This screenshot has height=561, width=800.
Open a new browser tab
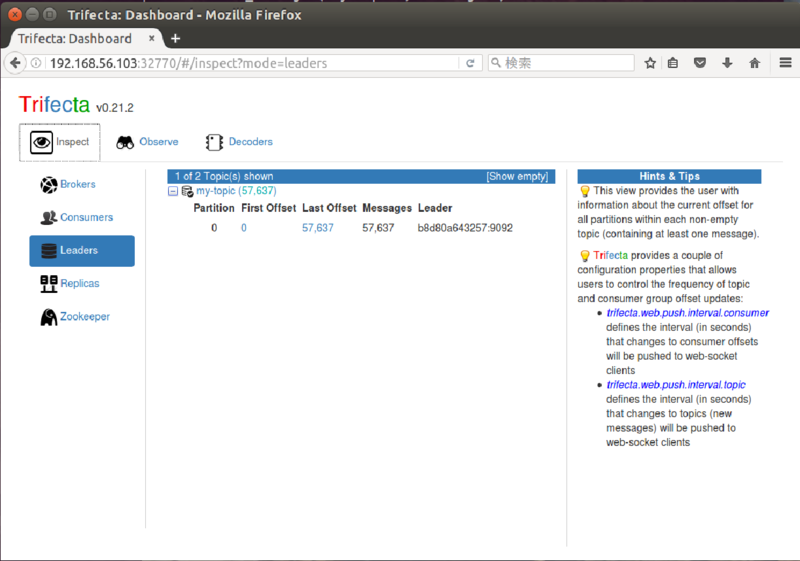(176, 38)
